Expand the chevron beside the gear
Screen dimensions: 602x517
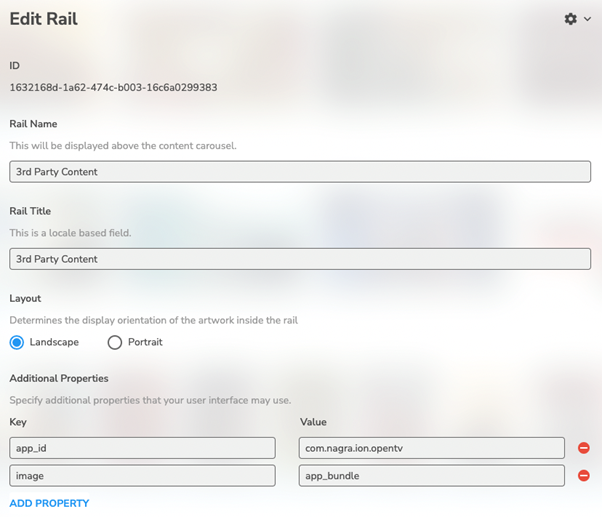[x=587, y=19]
